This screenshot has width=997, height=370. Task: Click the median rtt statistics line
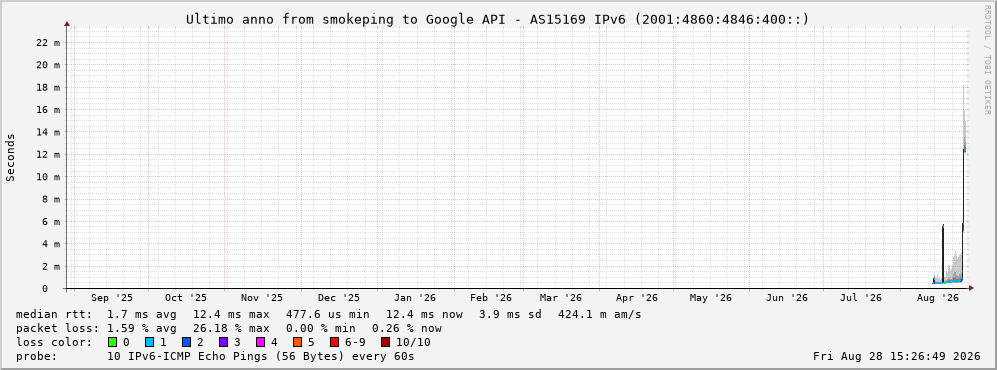click(328, 314)
